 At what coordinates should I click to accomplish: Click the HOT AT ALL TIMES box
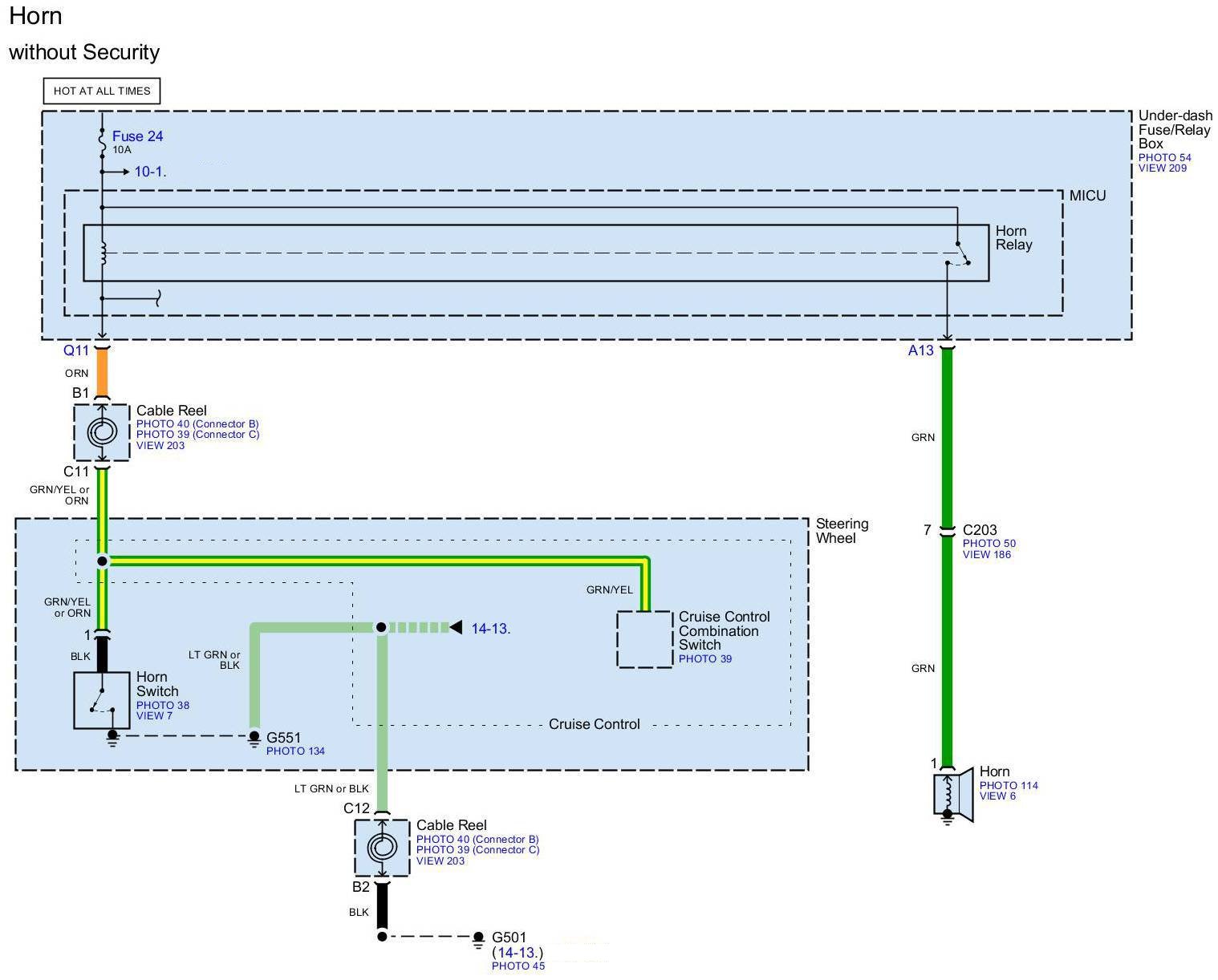coord(102,91)
